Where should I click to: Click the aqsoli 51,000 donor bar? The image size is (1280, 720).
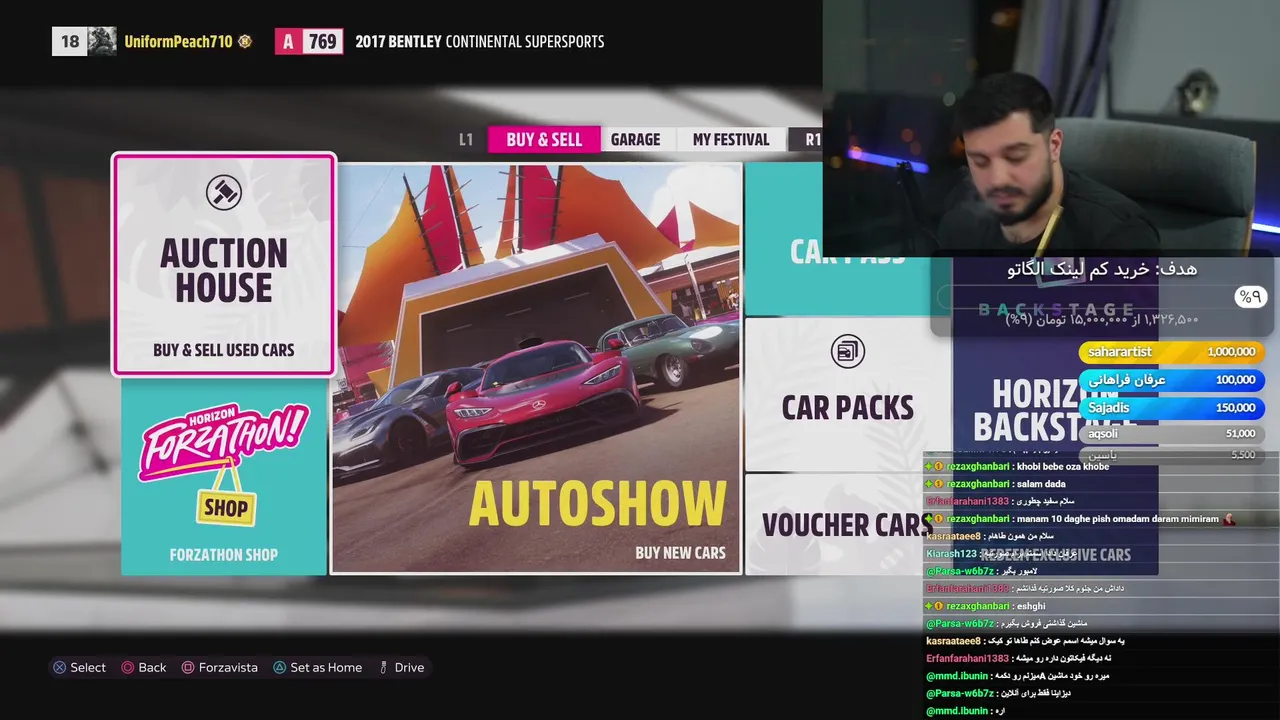click(x=1171, y=434)
